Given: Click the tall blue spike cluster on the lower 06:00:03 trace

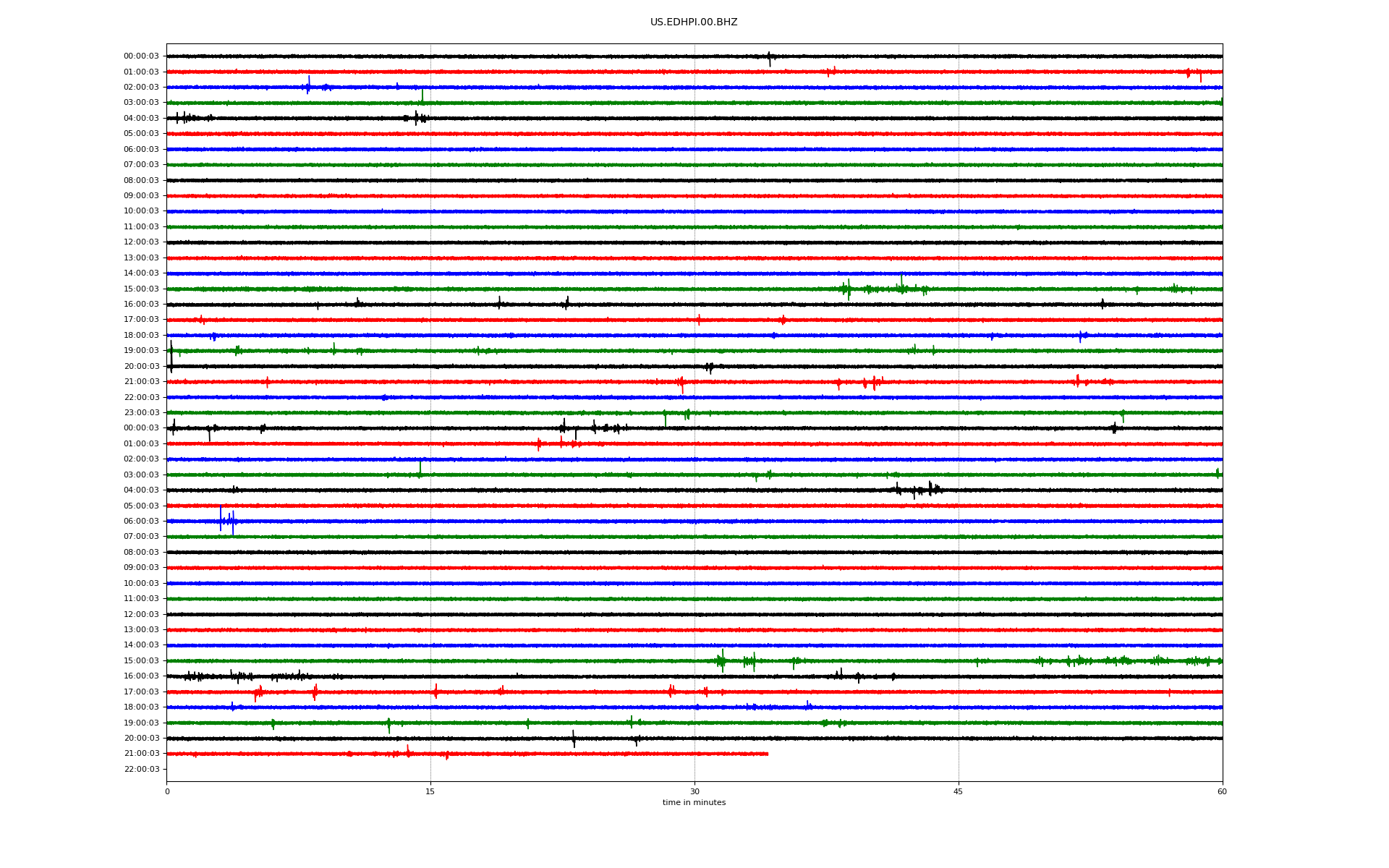Looking at the screenshot, I should (227, 520).
